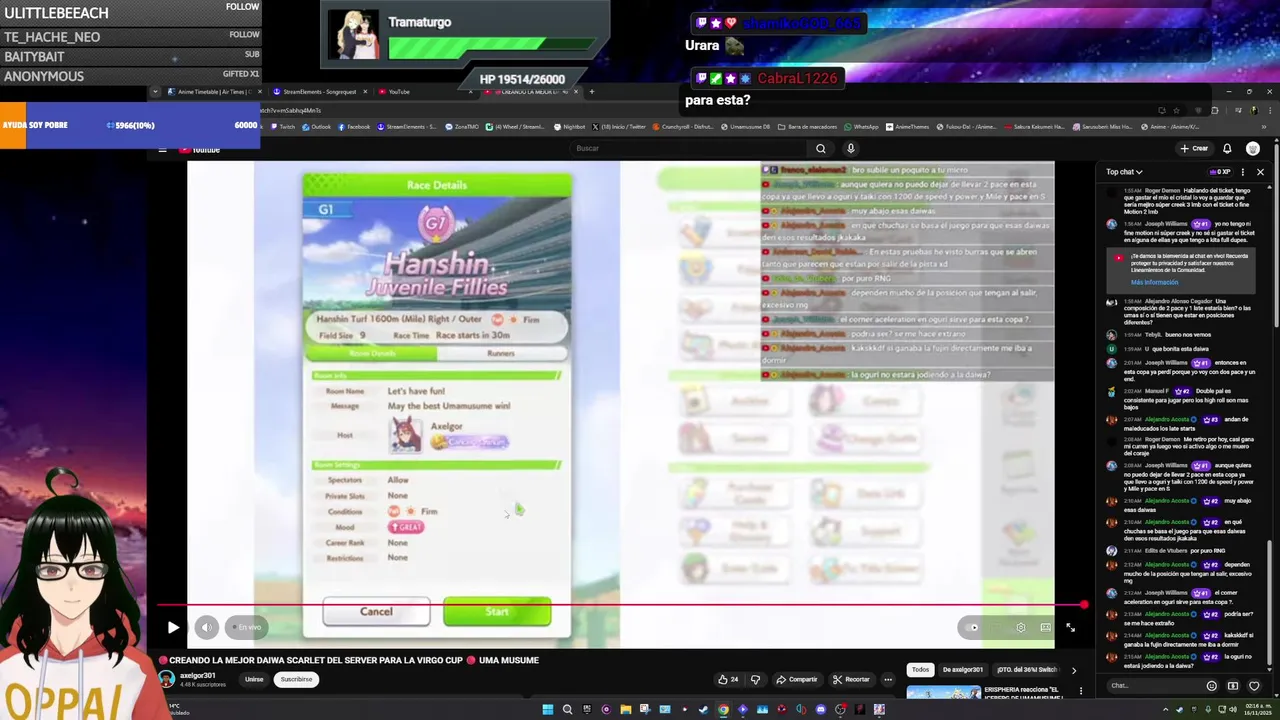Create a clip with Recortar

coord(851,679)
